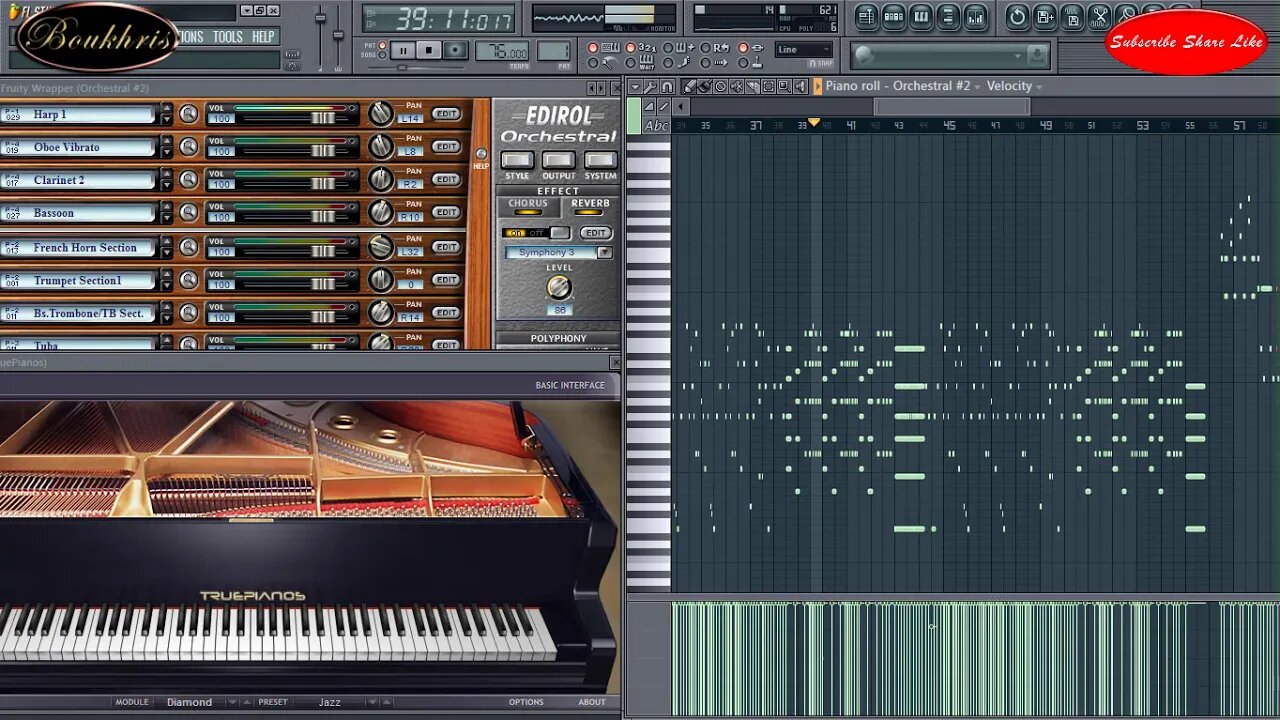The width and height of the screenshot is (1280, 720).
Task: Click EDIT button on Clarinet 2 row
Action: tap(447, 180)
